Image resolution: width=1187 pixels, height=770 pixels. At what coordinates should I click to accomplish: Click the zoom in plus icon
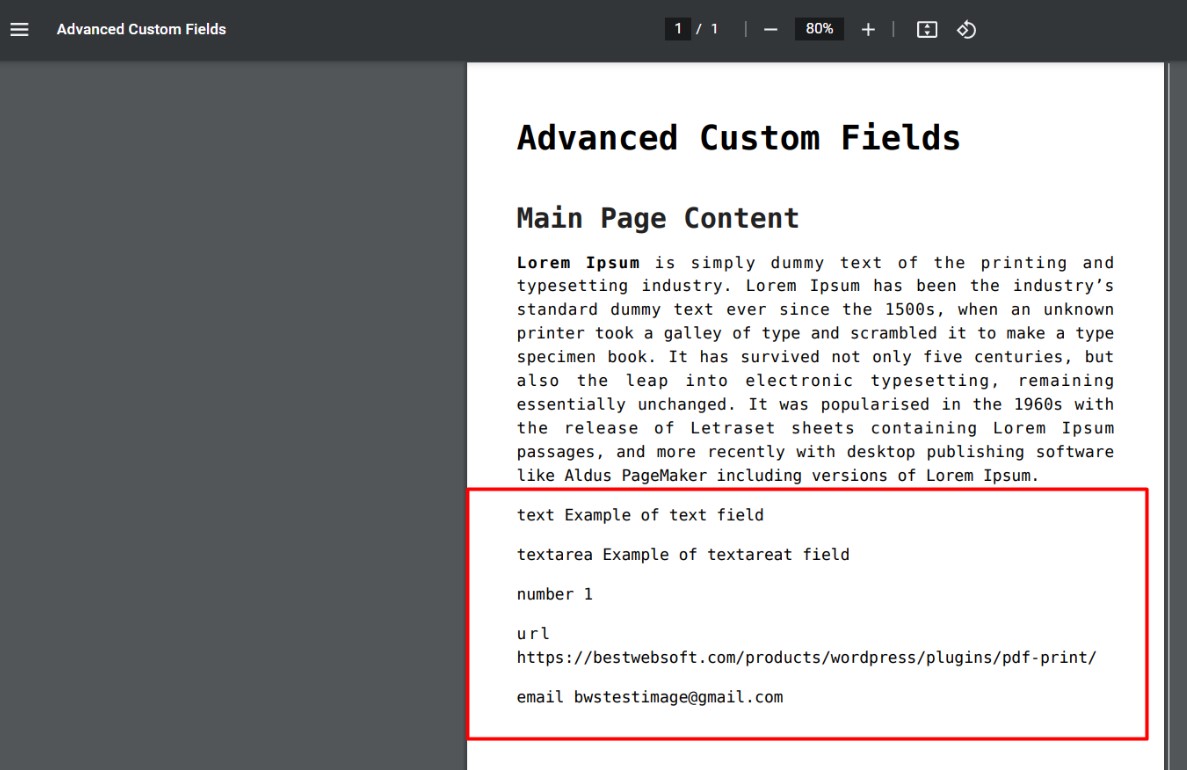pos(868,29)
